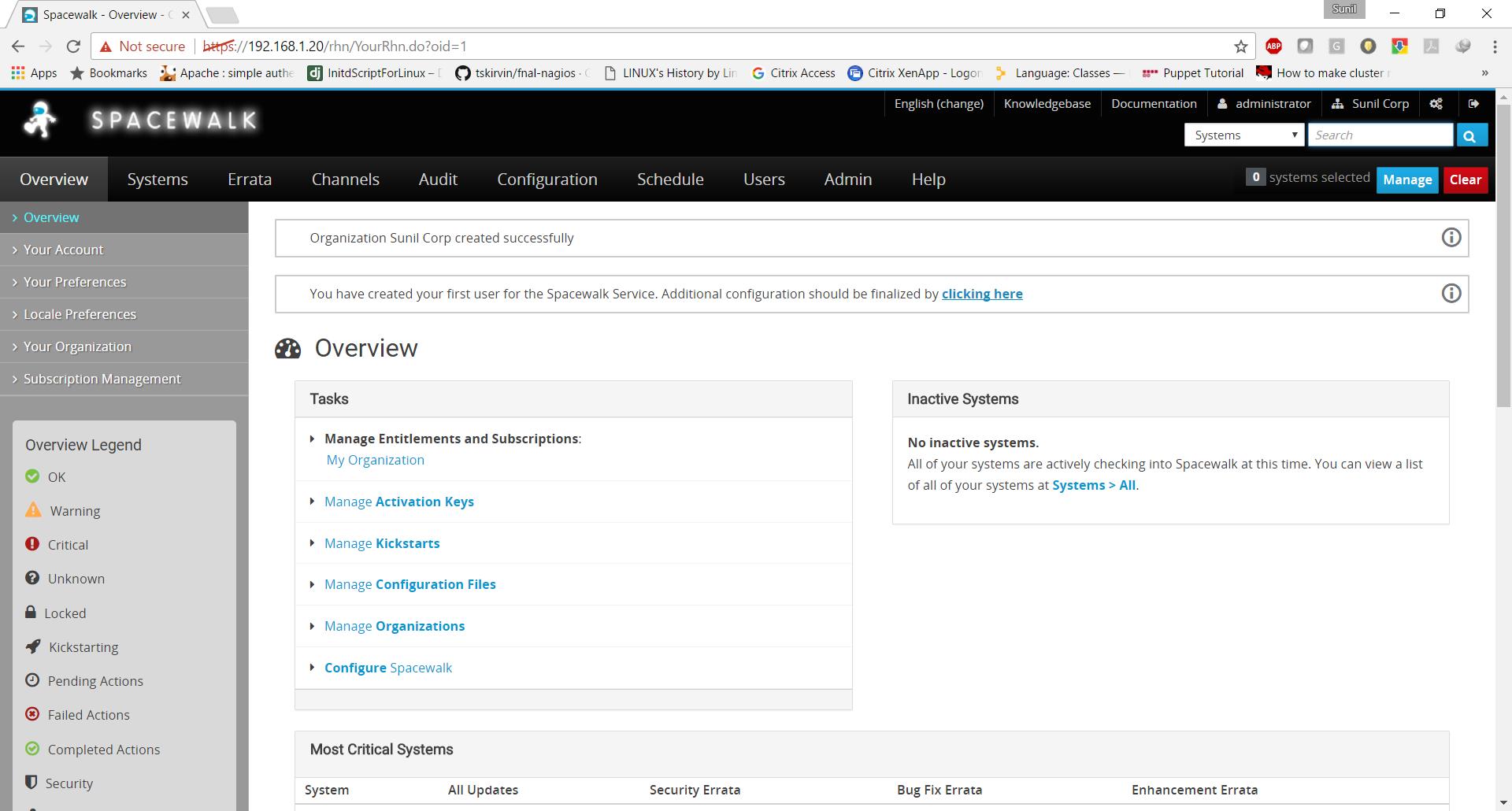Click the Spacewalk astronaut logo
Image resolution: width=1512 pixels, height=811 pixels.
(x=39, y=120)
